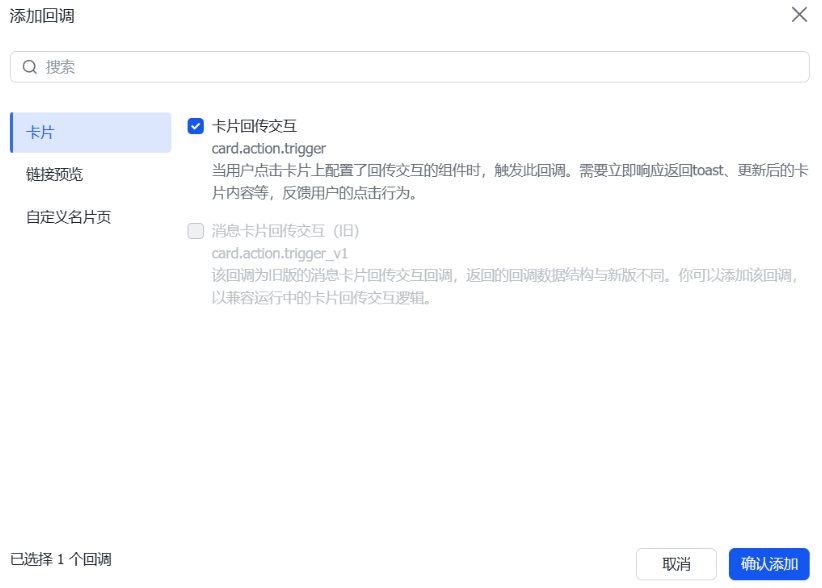Click the 已选择 1 个回调 status text
822x588 pixels.
click(x=61, y=560)
